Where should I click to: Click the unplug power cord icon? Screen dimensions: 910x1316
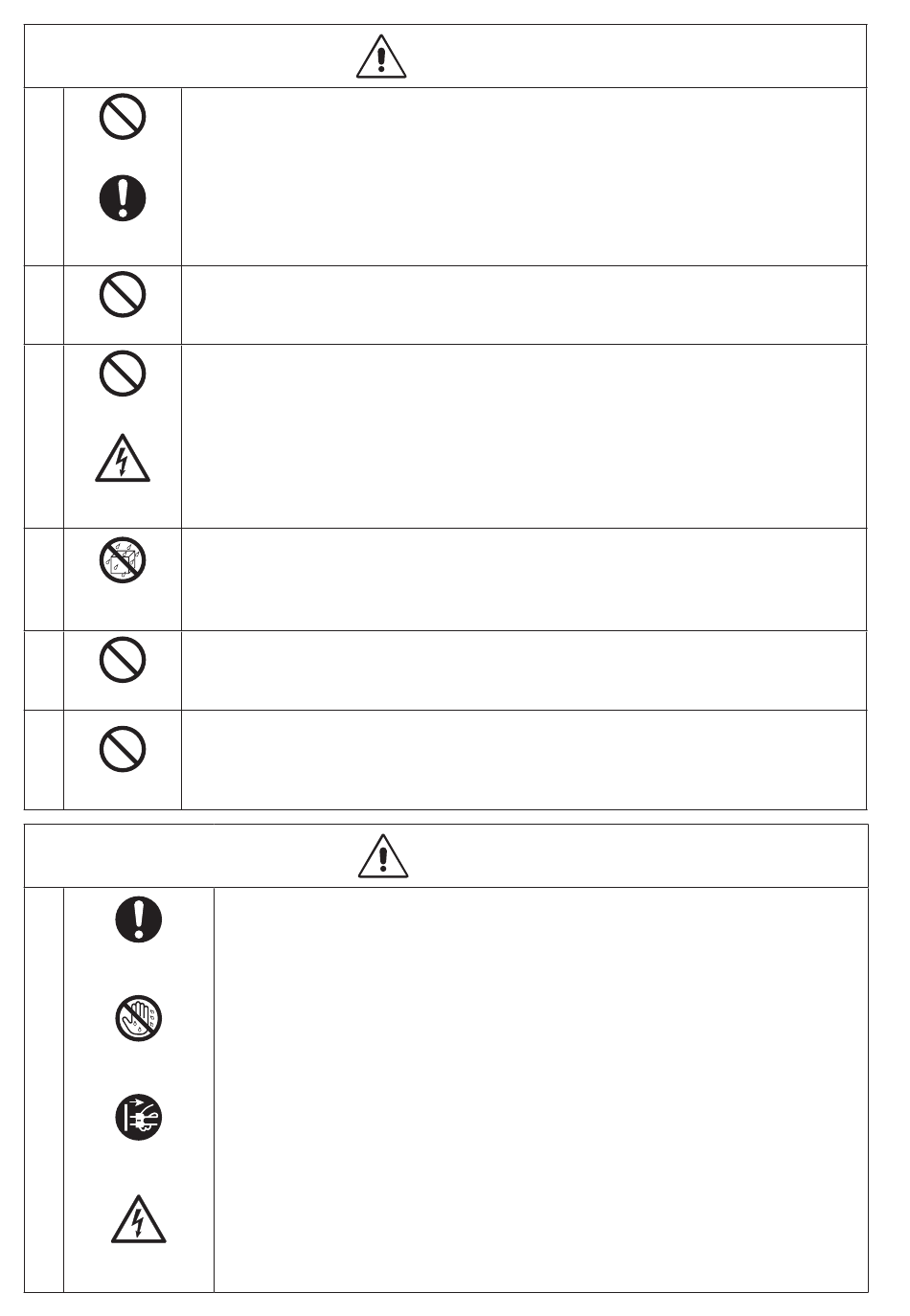coord(139,1118)
